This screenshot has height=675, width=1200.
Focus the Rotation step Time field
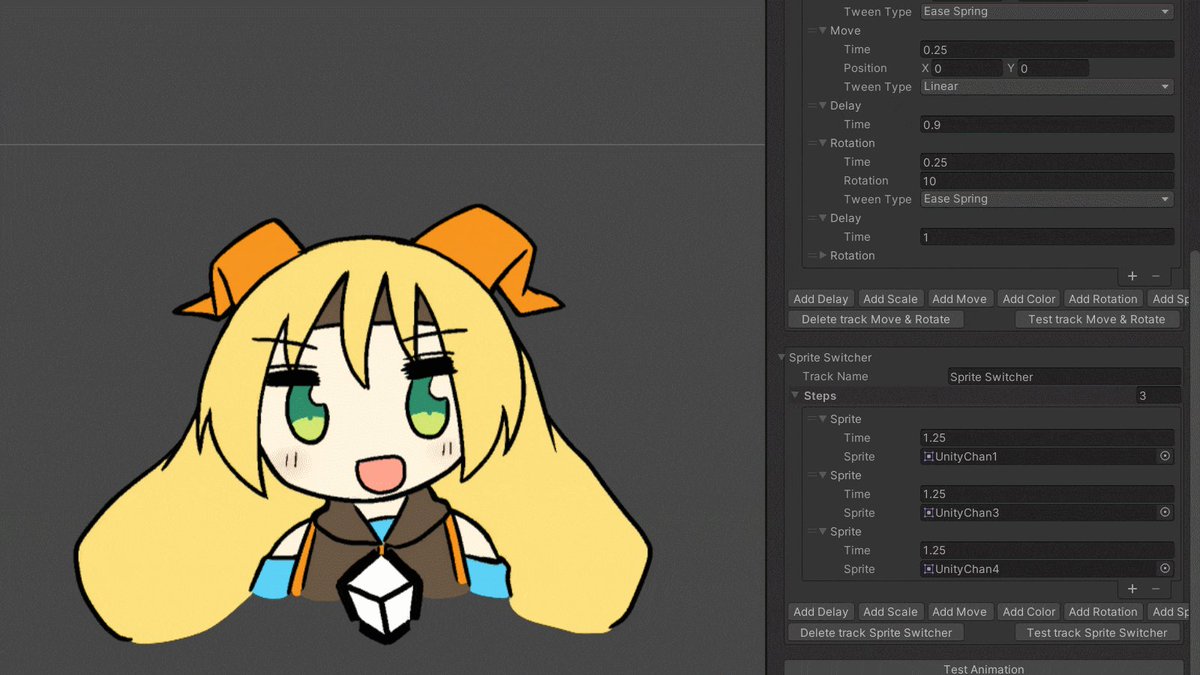point(1047,162)
